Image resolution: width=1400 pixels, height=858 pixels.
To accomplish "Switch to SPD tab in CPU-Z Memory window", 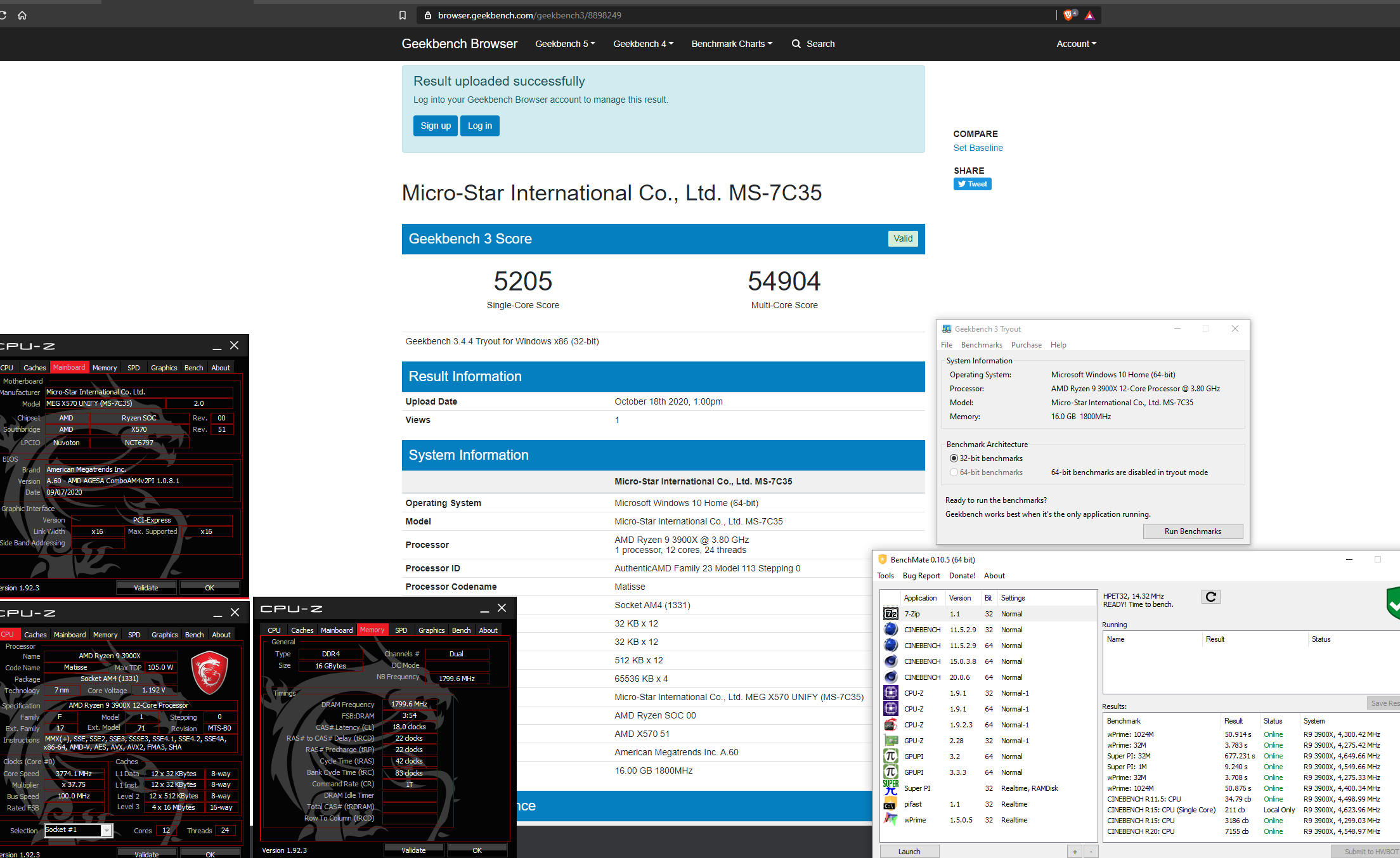I will (x=401, y=630).
